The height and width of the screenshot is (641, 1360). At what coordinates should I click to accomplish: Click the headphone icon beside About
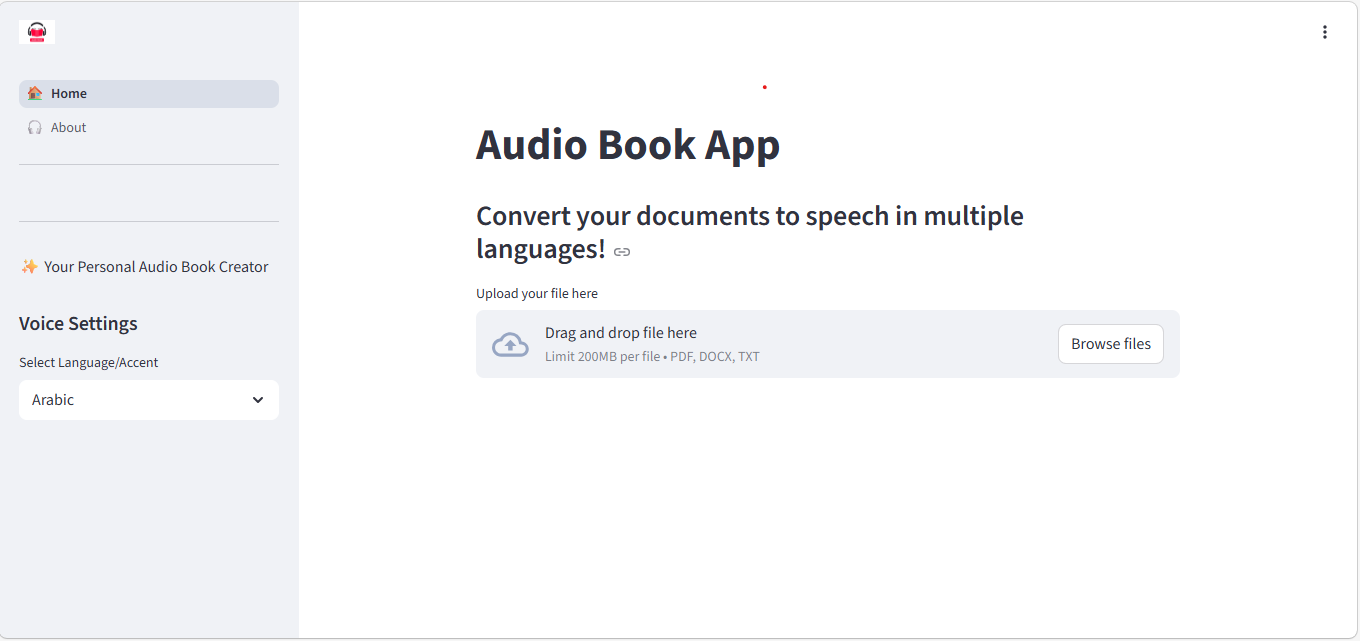coord(35,127)
